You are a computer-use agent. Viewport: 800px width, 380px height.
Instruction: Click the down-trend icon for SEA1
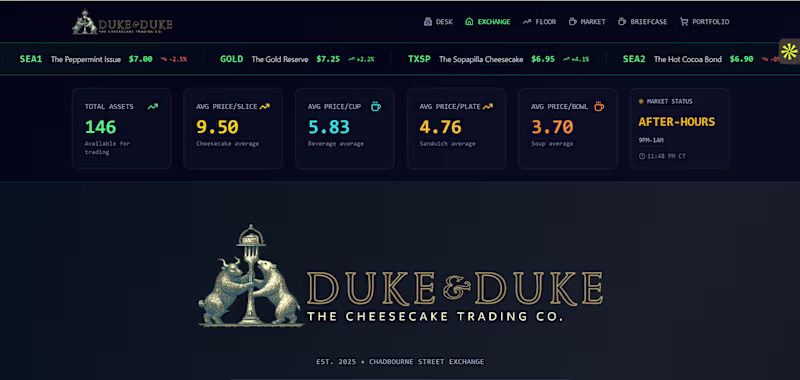tap(164, 59)
